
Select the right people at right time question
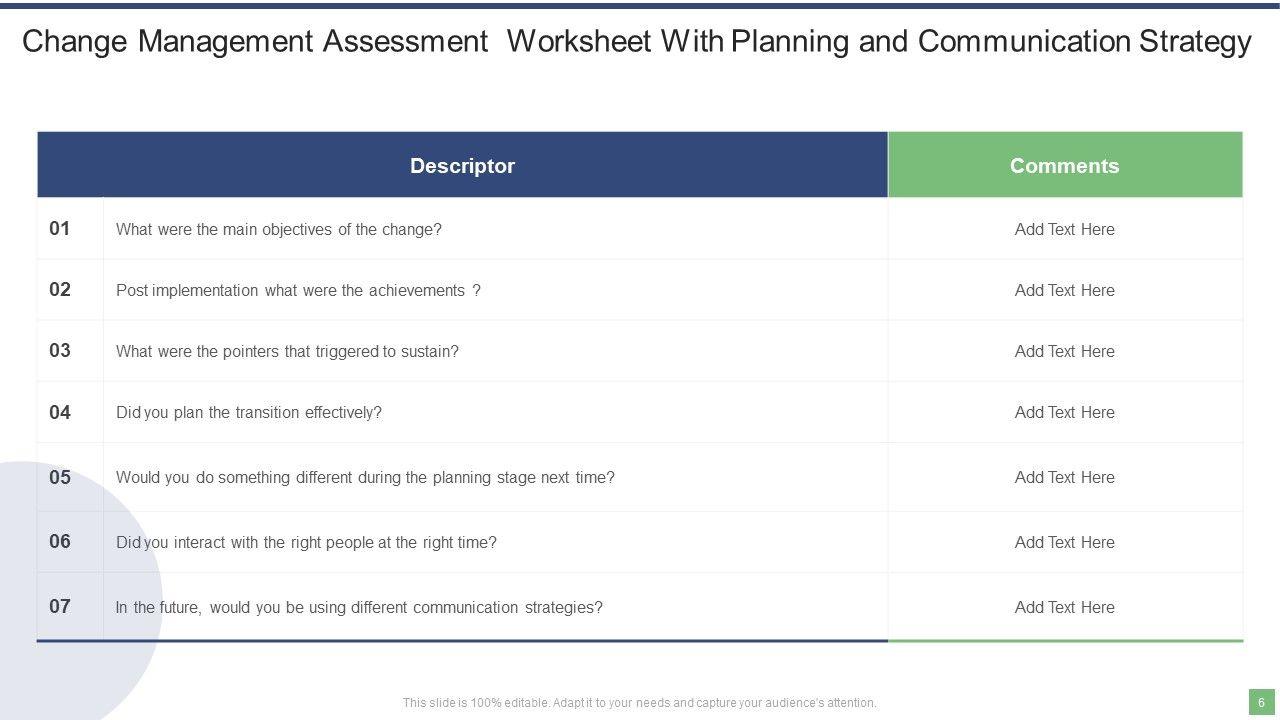tap(306, 542)
